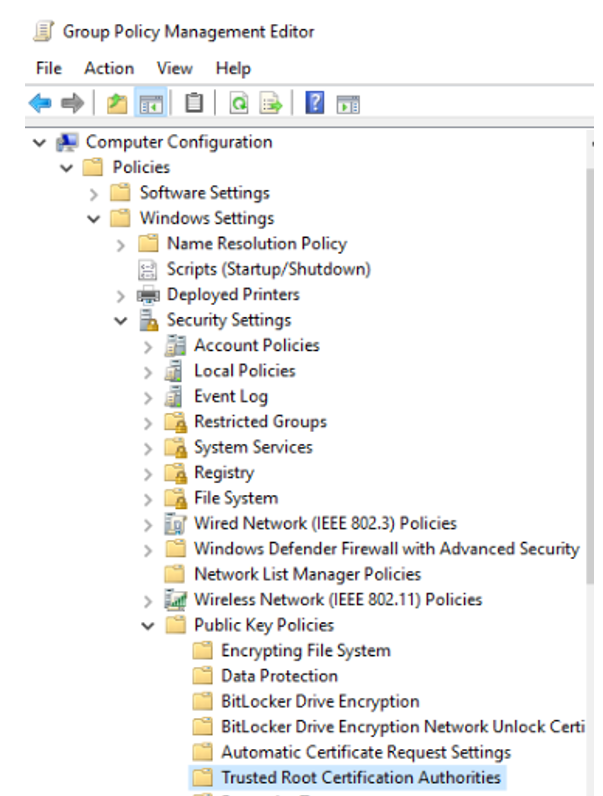Expand the Software Settings node
Viewport: 603px width, 796px height.
coord(94,193)
